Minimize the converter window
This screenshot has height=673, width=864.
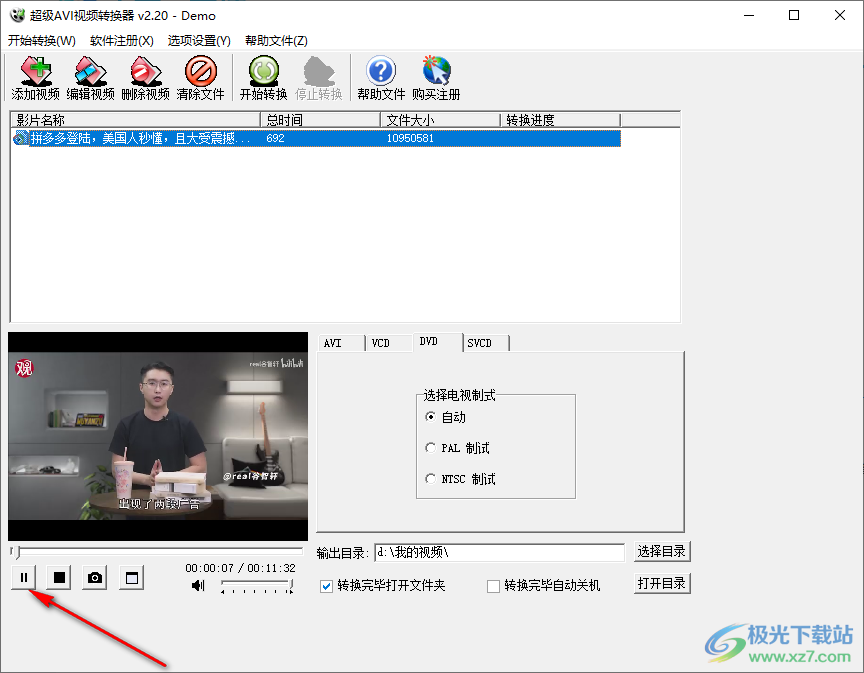pyautogui.click(x=749, y=15)
